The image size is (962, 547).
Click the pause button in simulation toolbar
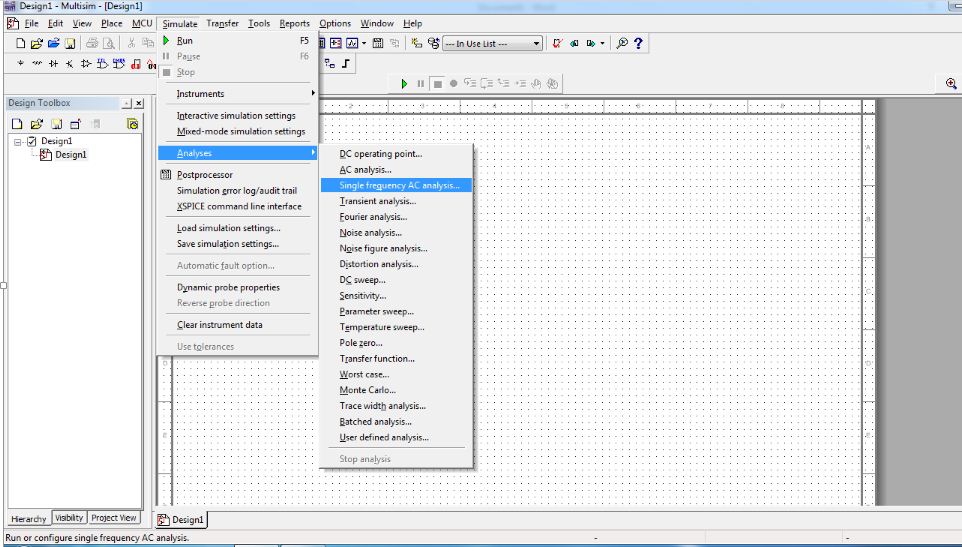click(421, 84)
